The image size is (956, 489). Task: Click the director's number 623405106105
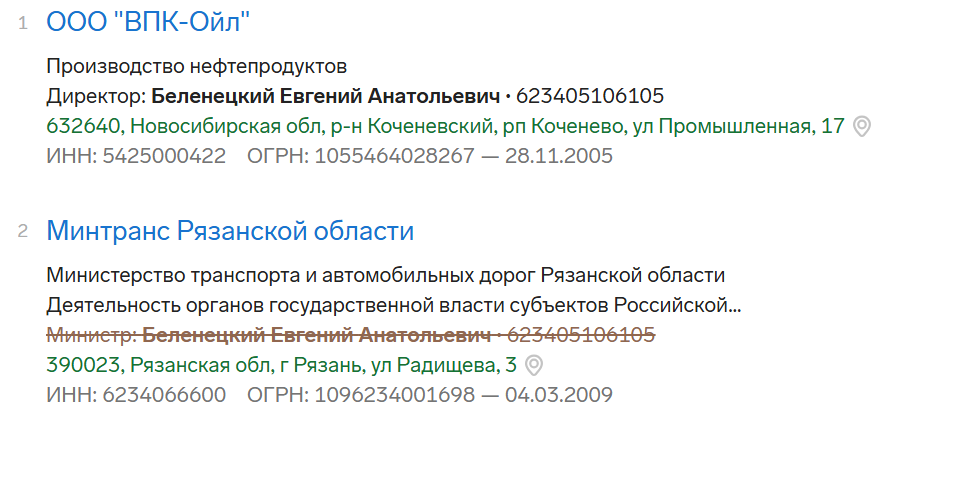pos(590,97)
